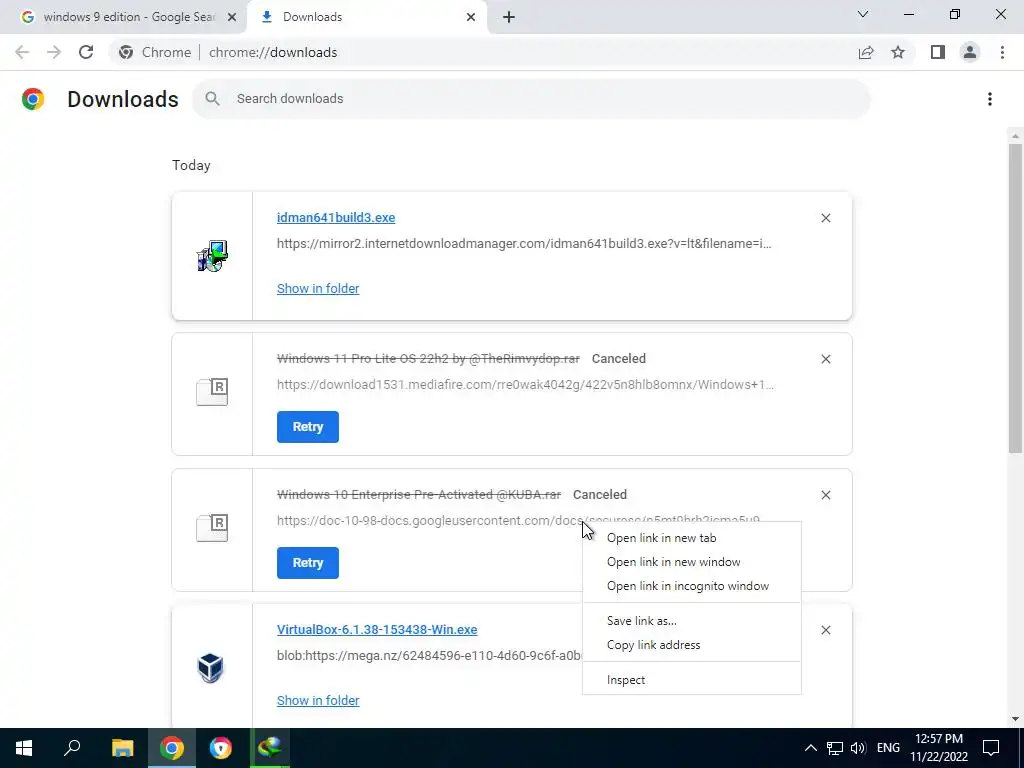Click the scrollbar down arrow
This screenshot has height=768, width=1024.
[x=1015, y=719]
